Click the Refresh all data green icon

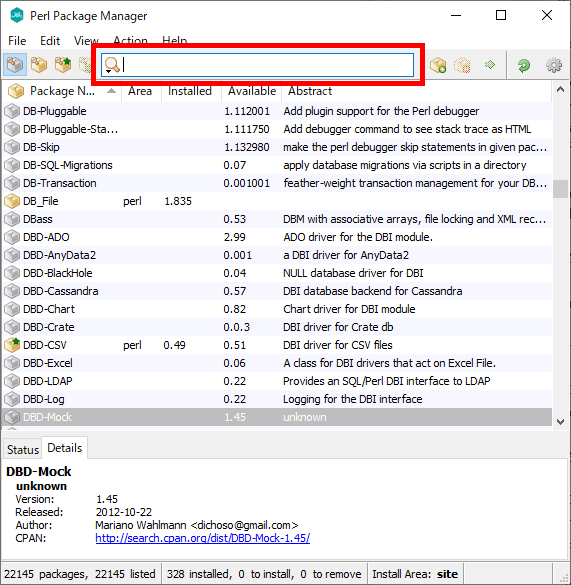pyautogui.click(x=524, y=65)
